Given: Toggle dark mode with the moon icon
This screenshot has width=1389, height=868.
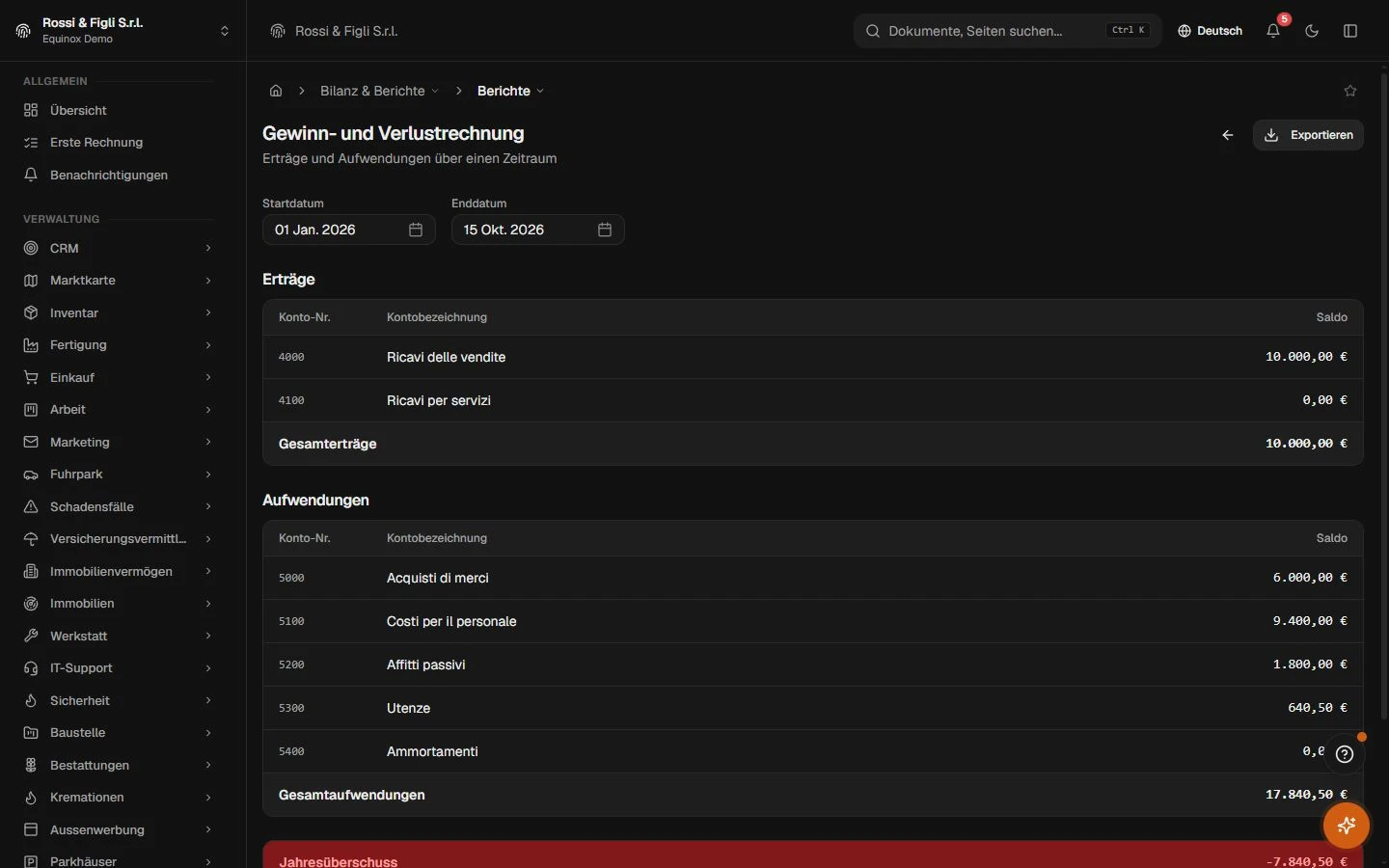Looking at the screenshot, I should point(1312,31).
